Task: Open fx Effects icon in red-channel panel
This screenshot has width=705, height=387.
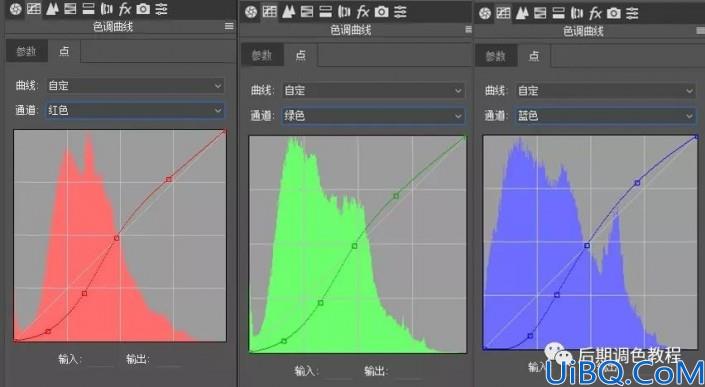Action: pyautogui.click(x=125, y=9)
